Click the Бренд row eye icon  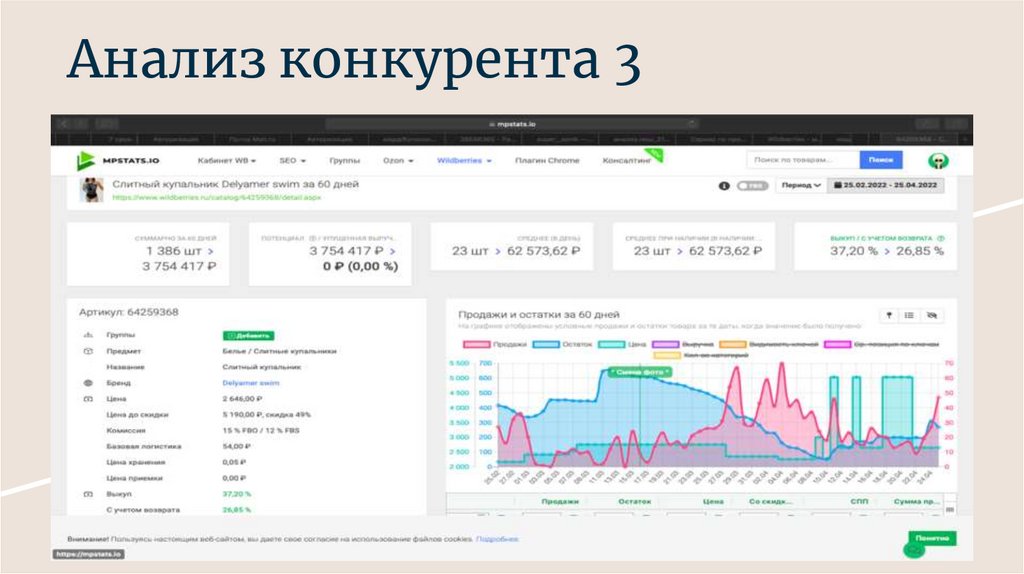[88, 383]
